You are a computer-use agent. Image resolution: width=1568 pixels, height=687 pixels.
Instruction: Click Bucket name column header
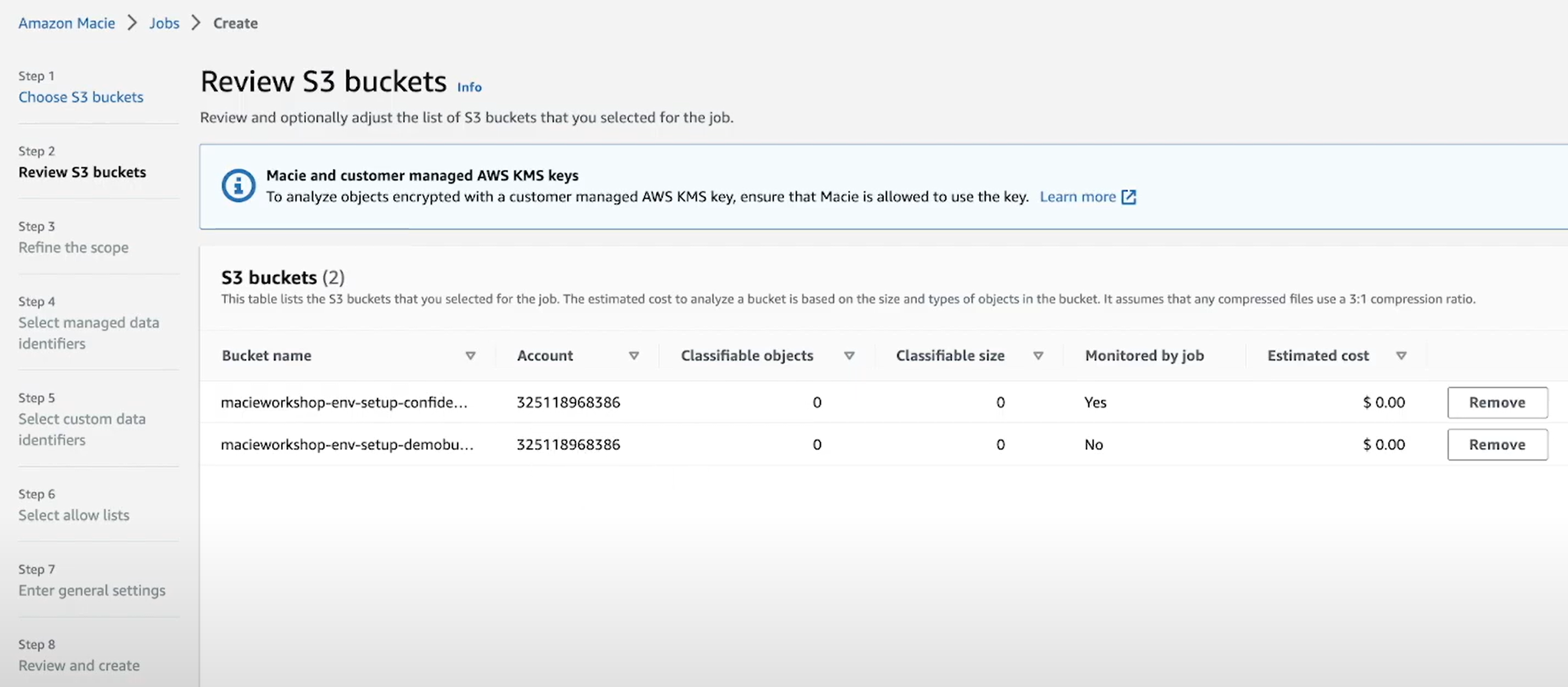[267, 356]
